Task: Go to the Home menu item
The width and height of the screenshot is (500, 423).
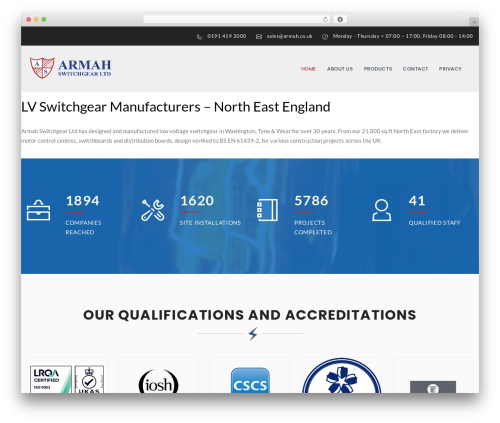Action: (308, 69)
